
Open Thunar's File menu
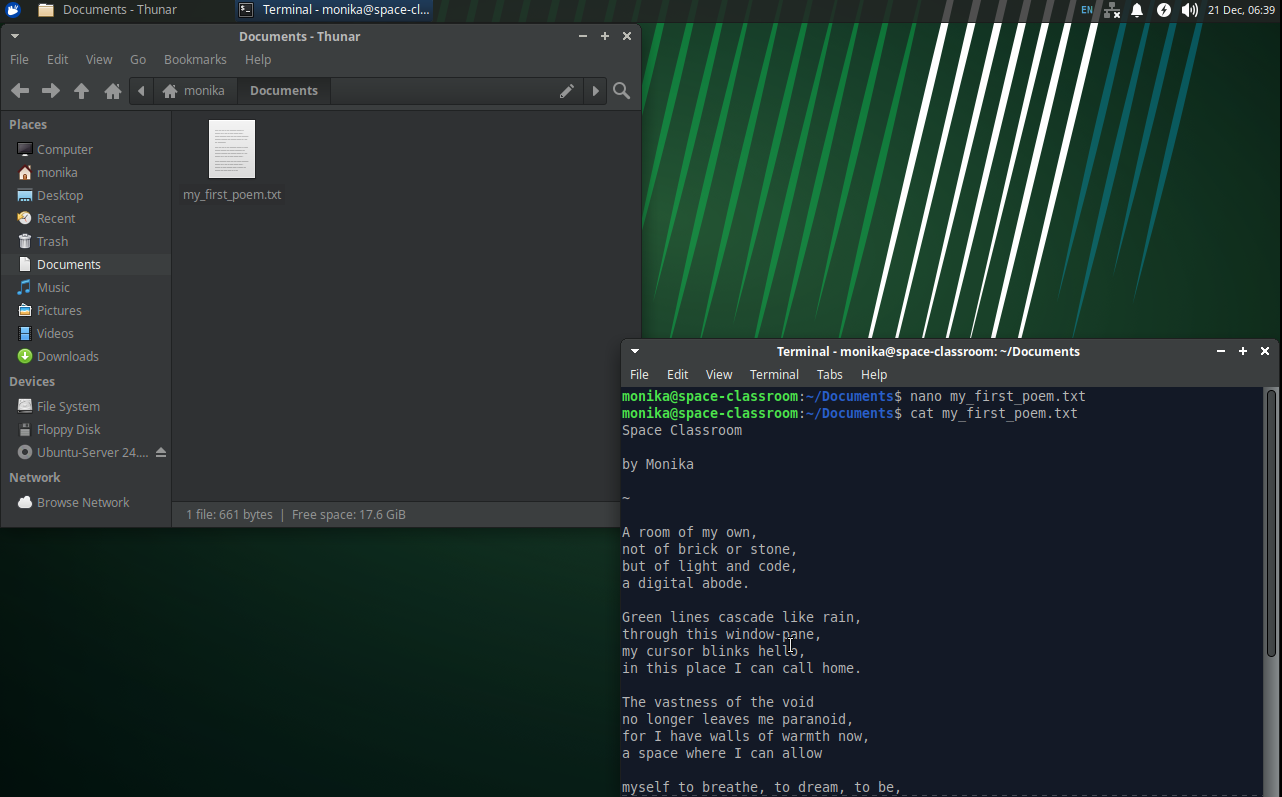pos(19,60)
